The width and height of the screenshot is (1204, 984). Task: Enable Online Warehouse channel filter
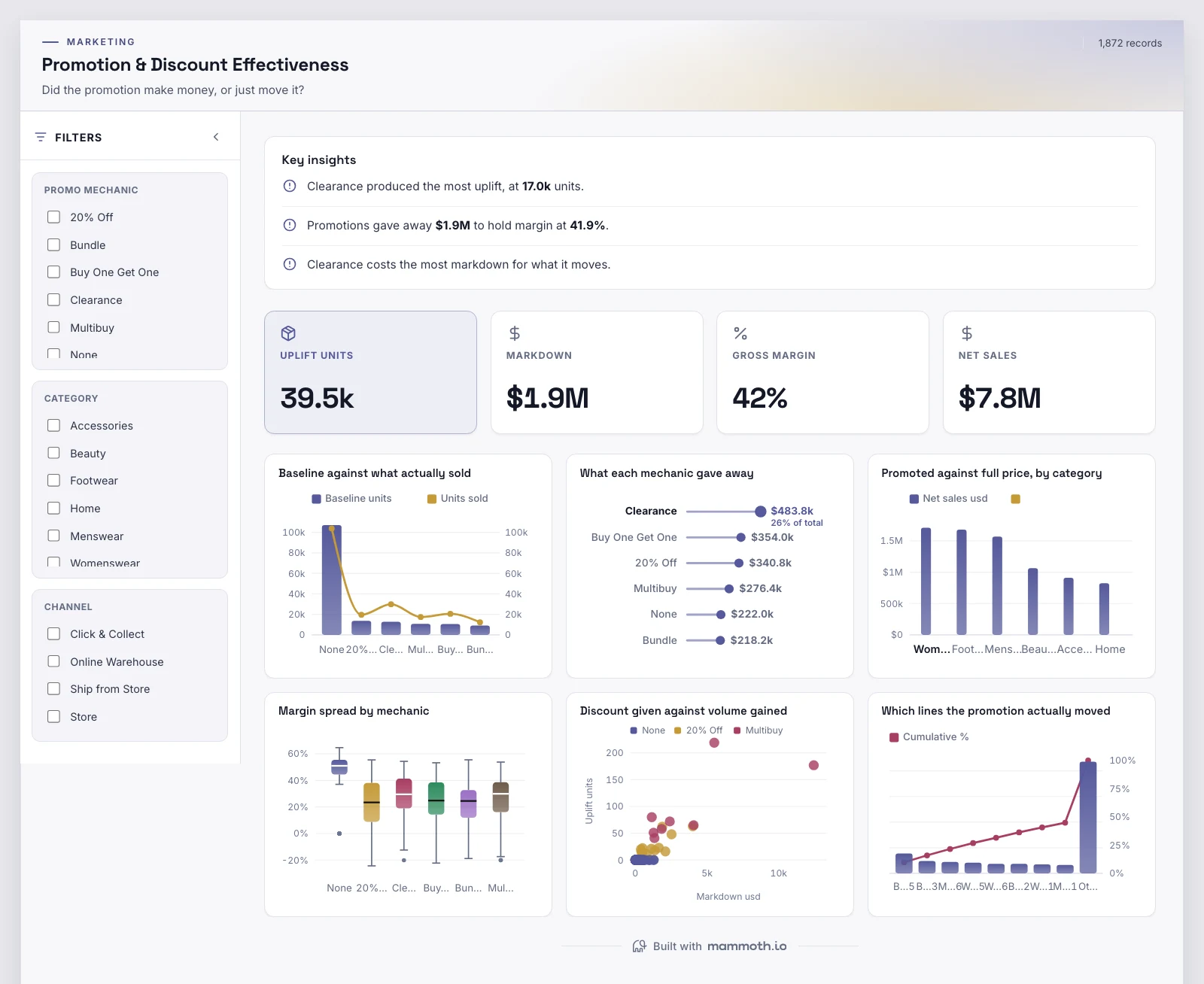coord(54,662)
